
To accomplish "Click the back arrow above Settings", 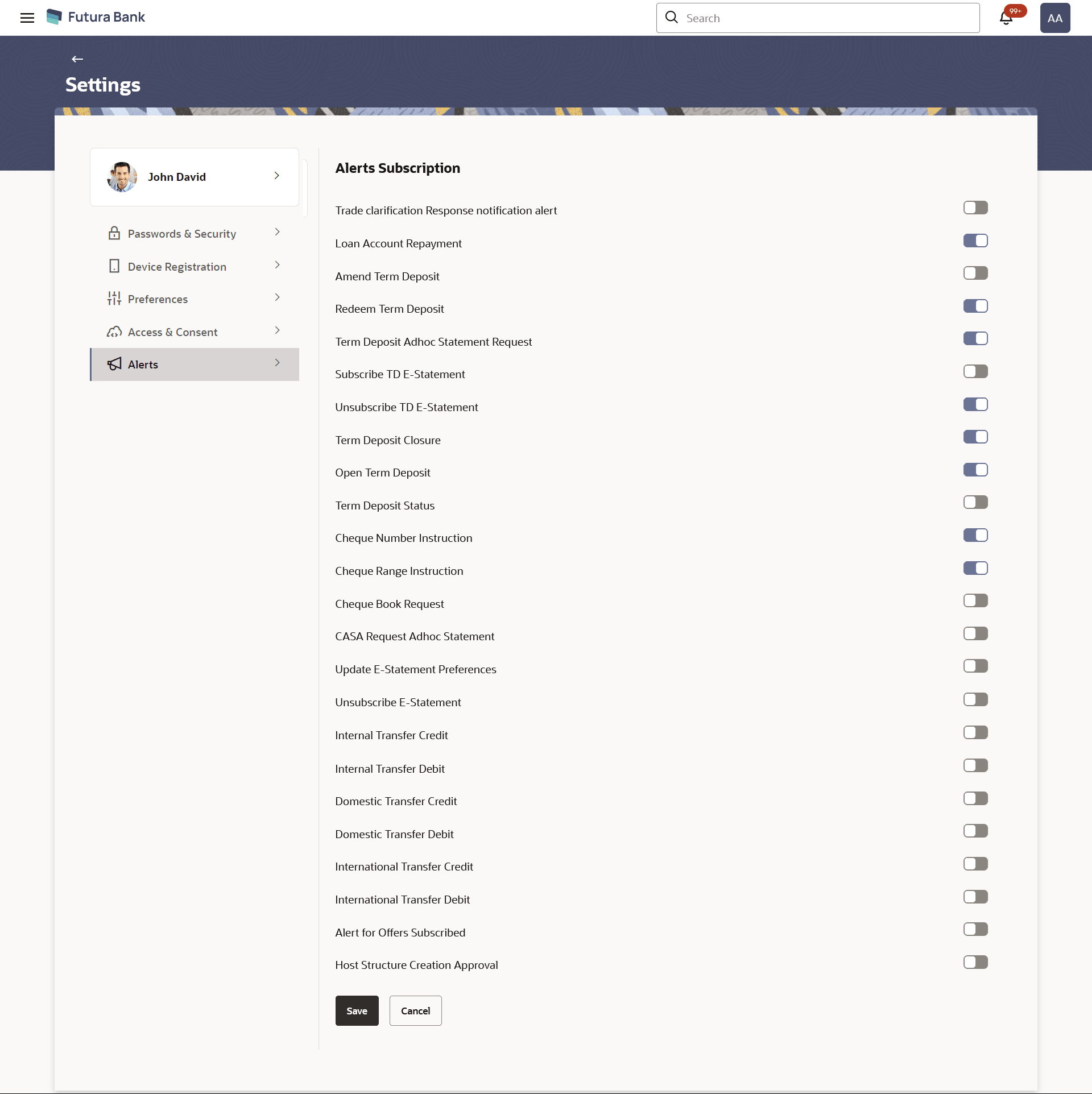I will point(77,59).
